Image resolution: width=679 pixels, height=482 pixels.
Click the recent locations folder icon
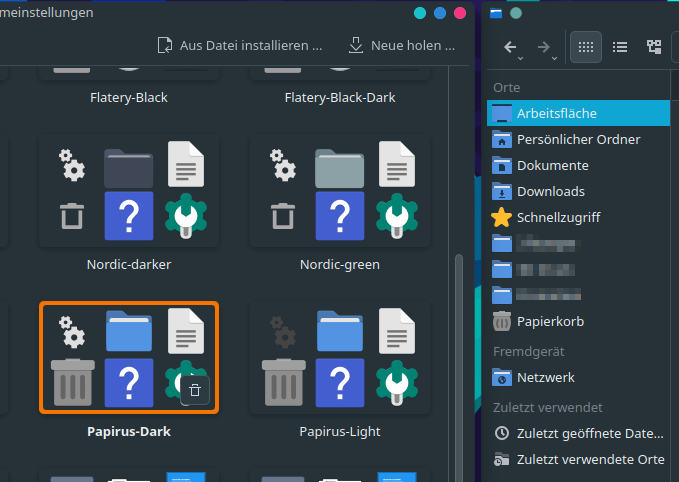coord(502,459)
